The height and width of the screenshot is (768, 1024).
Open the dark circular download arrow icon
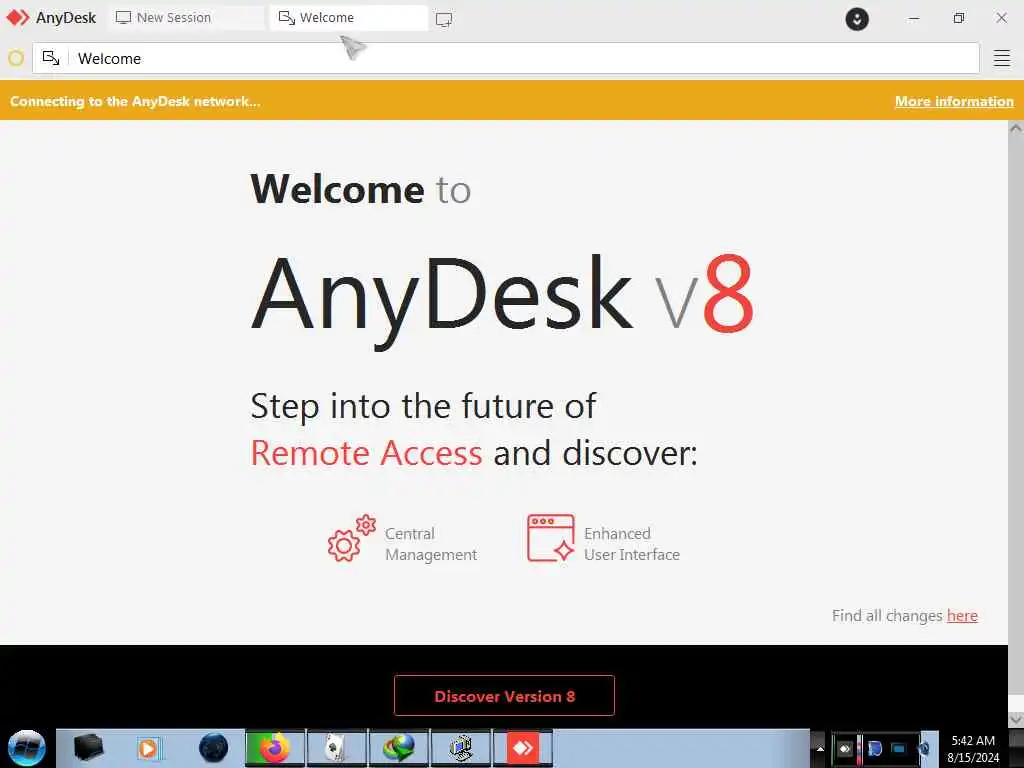coord(857,18)
